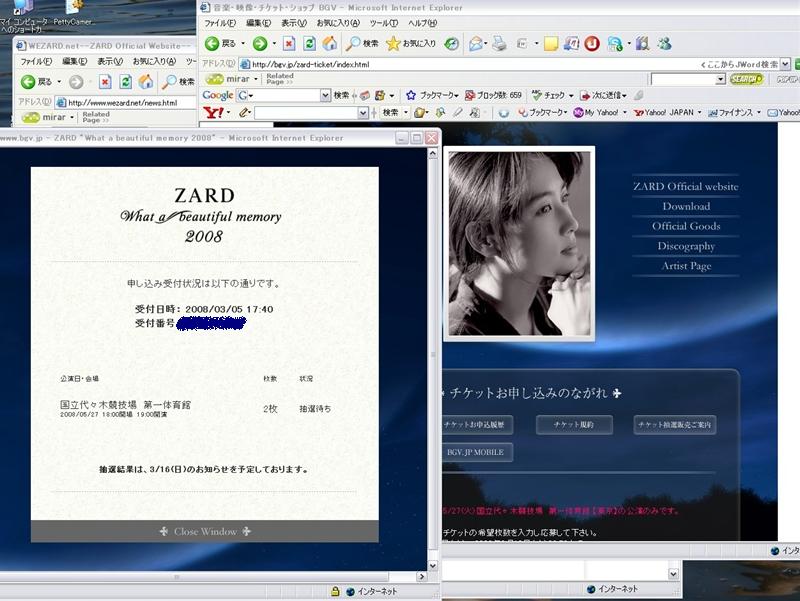Click the BGV window address bar URL
The height and width of the screenshot is (601, 800).
click(310, 64)
